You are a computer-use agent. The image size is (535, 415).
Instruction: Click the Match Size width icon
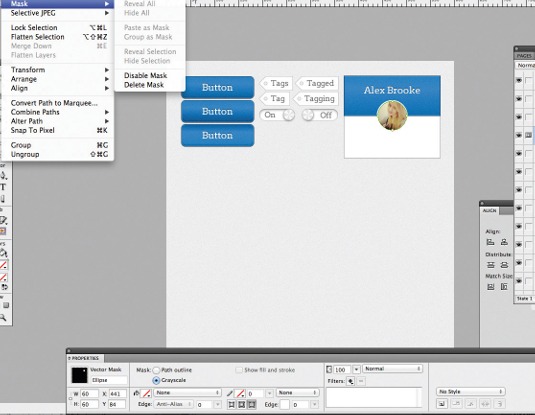click(x=490, y=287)
